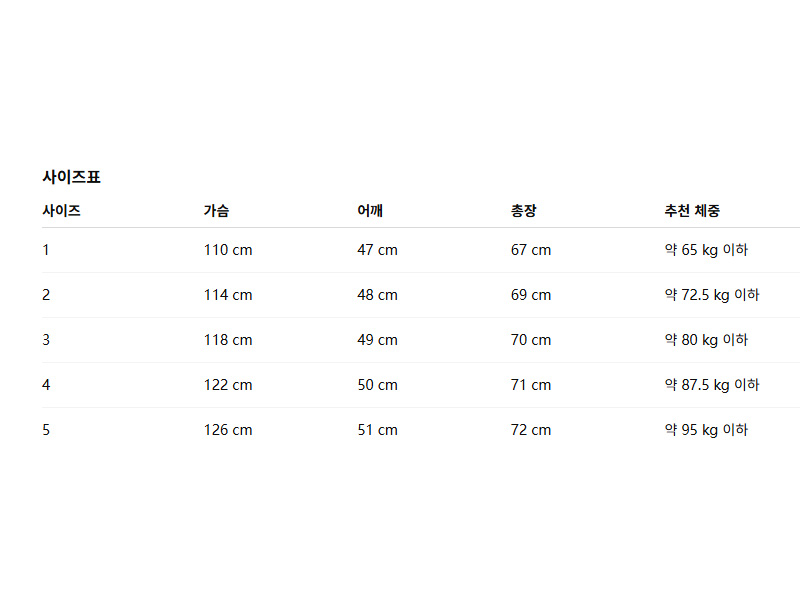The width and height of the screenshot is (800, 600).
Task: Click the size 1 row label
Action: [46, 250]
